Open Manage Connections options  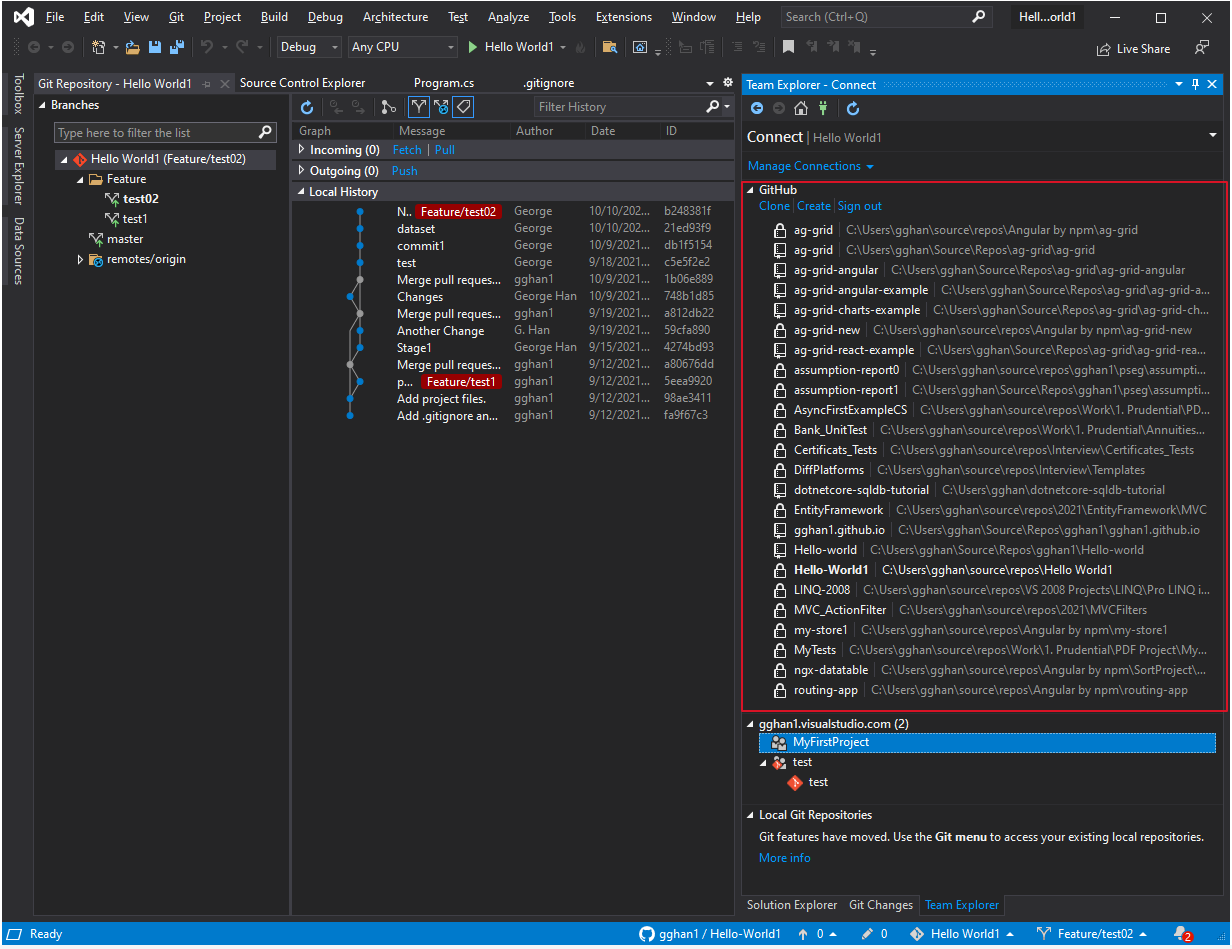pos(806,166)
